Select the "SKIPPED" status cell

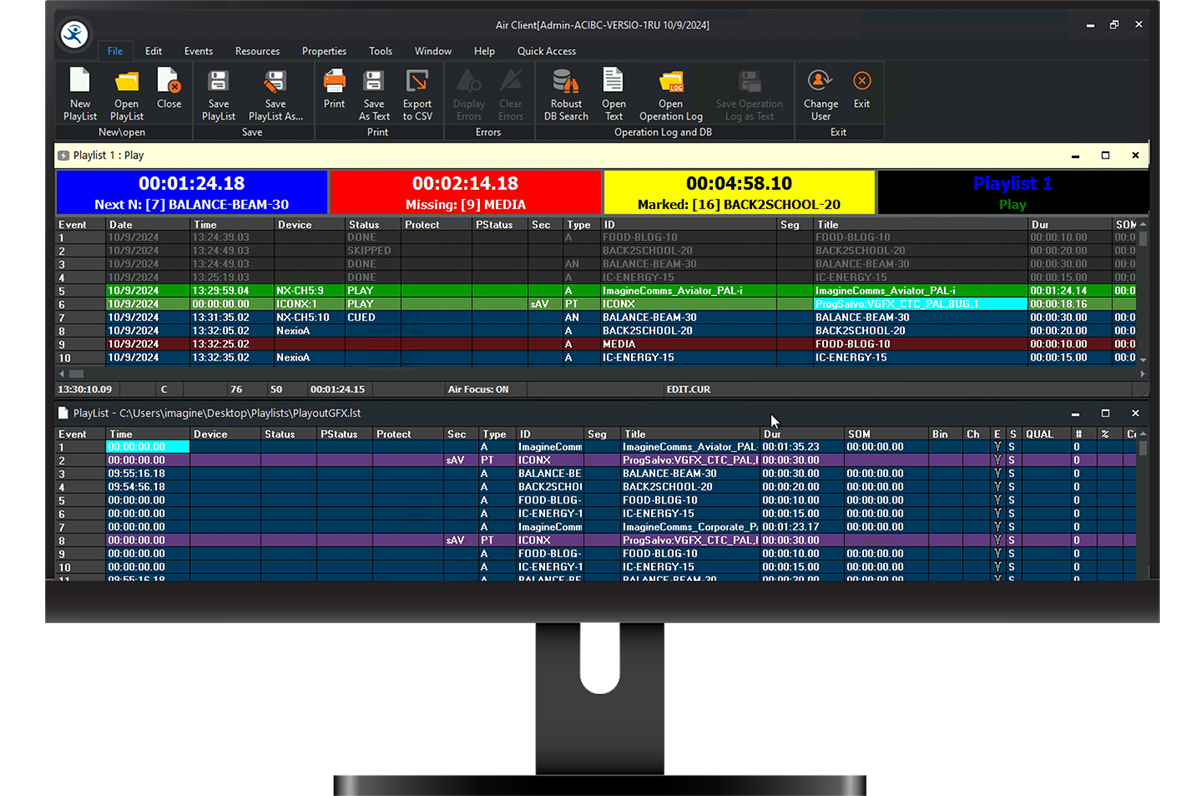[x=372, y=251]
